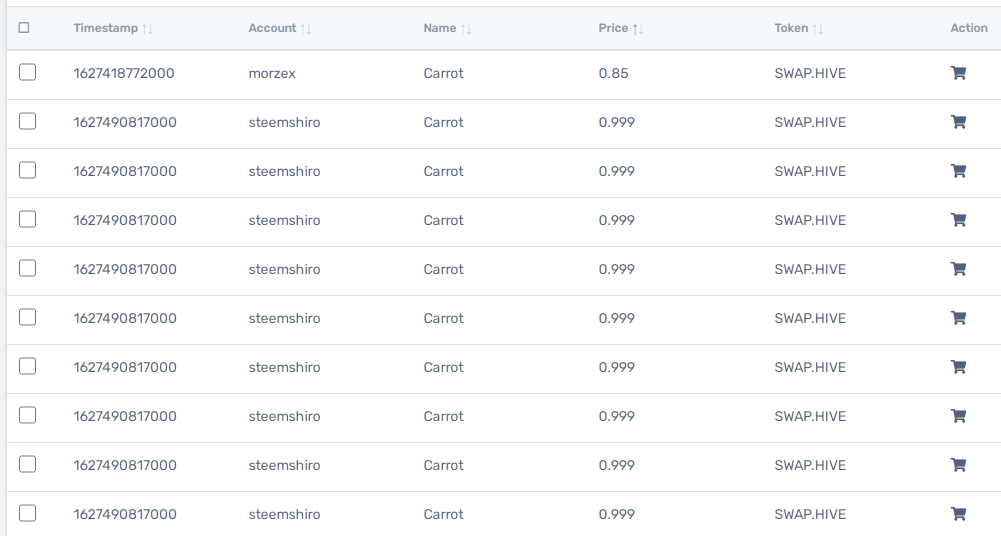Click 0.85 price cell
The width and height of the screenshot is (1001, 536).
(613, 73)
